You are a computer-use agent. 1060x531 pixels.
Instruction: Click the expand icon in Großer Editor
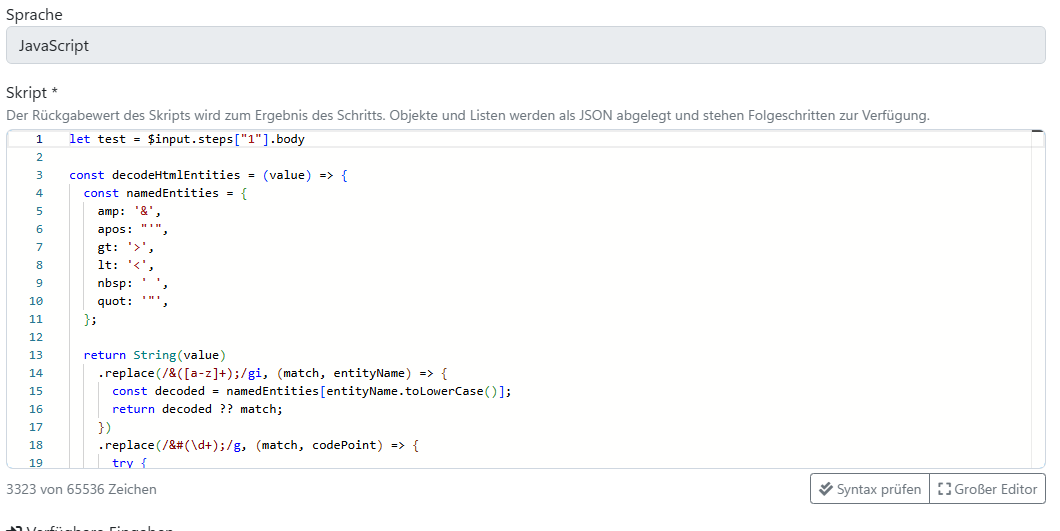pyautogui.click(x=944, y=489)
